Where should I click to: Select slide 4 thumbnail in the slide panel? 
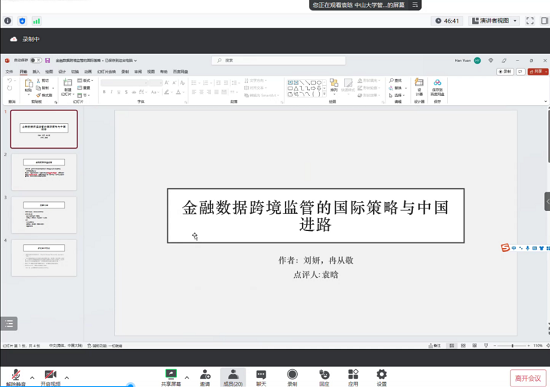point(44,258)
